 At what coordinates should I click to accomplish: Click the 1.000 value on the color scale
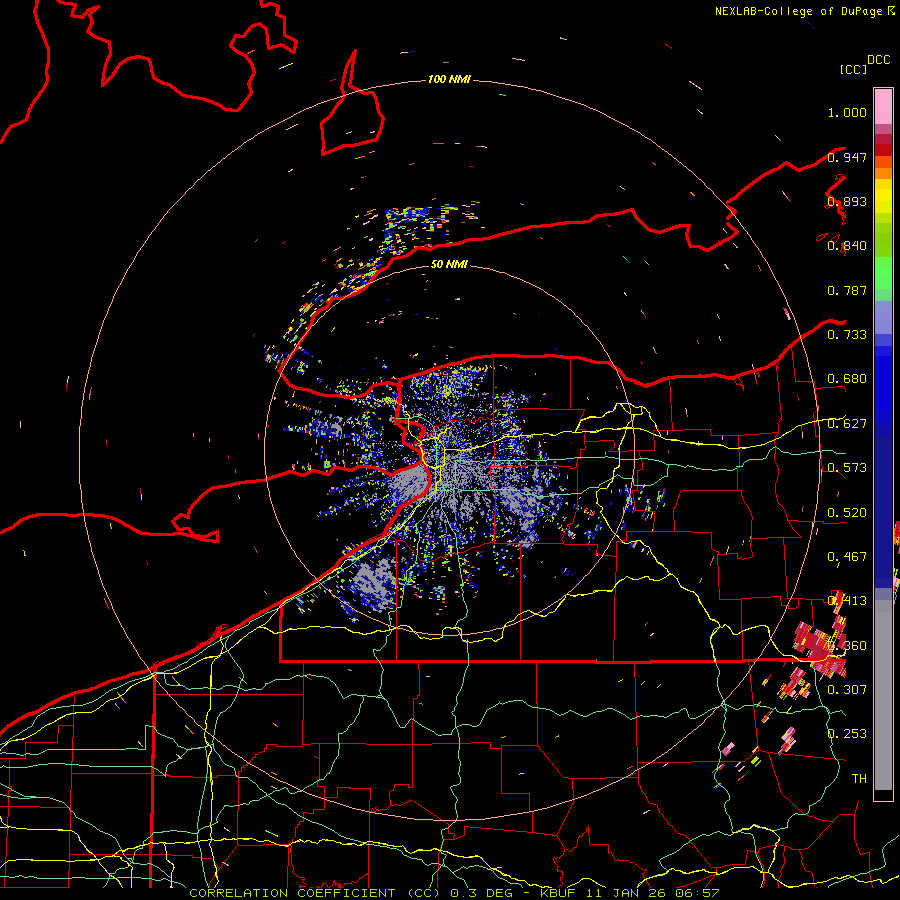[847, 112]
